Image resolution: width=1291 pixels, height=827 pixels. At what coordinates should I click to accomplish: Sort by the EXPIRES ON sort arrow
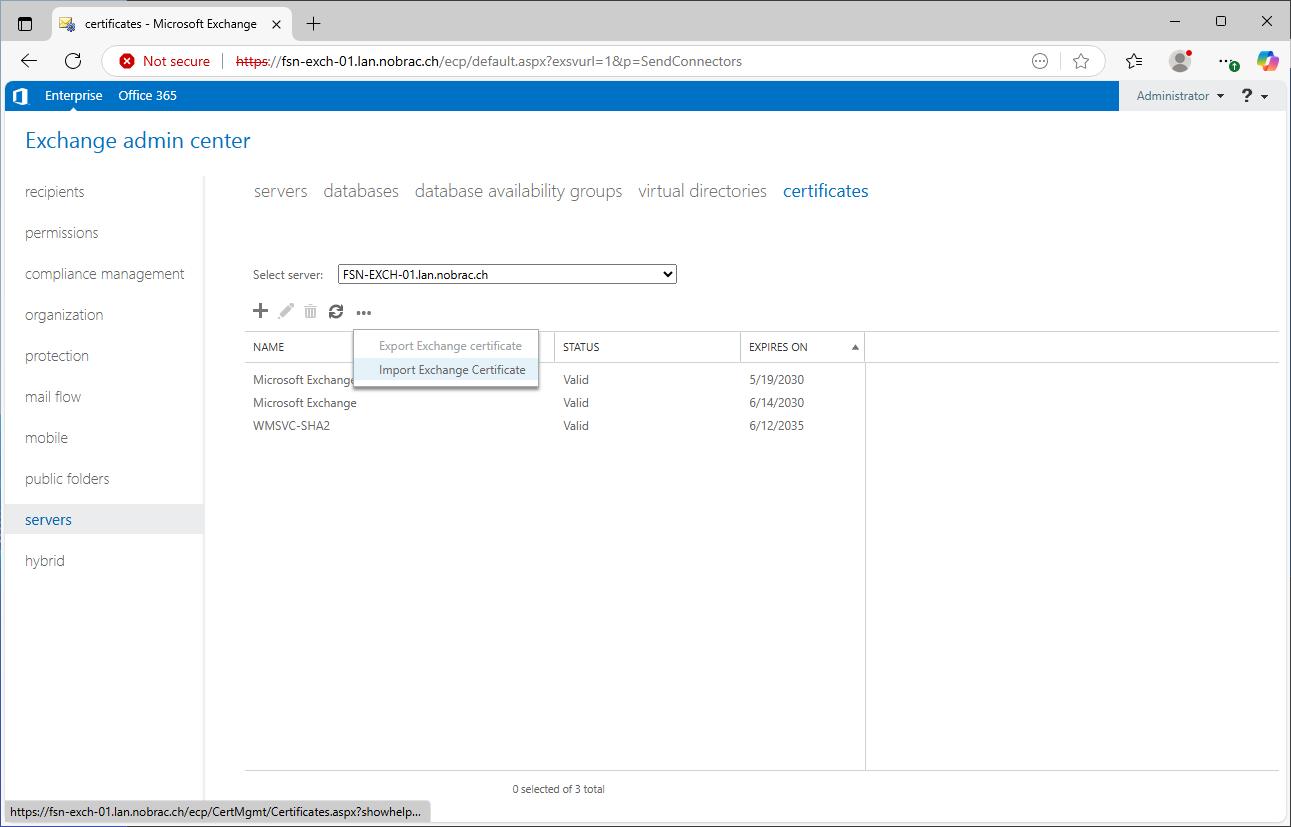click(855, 348)
